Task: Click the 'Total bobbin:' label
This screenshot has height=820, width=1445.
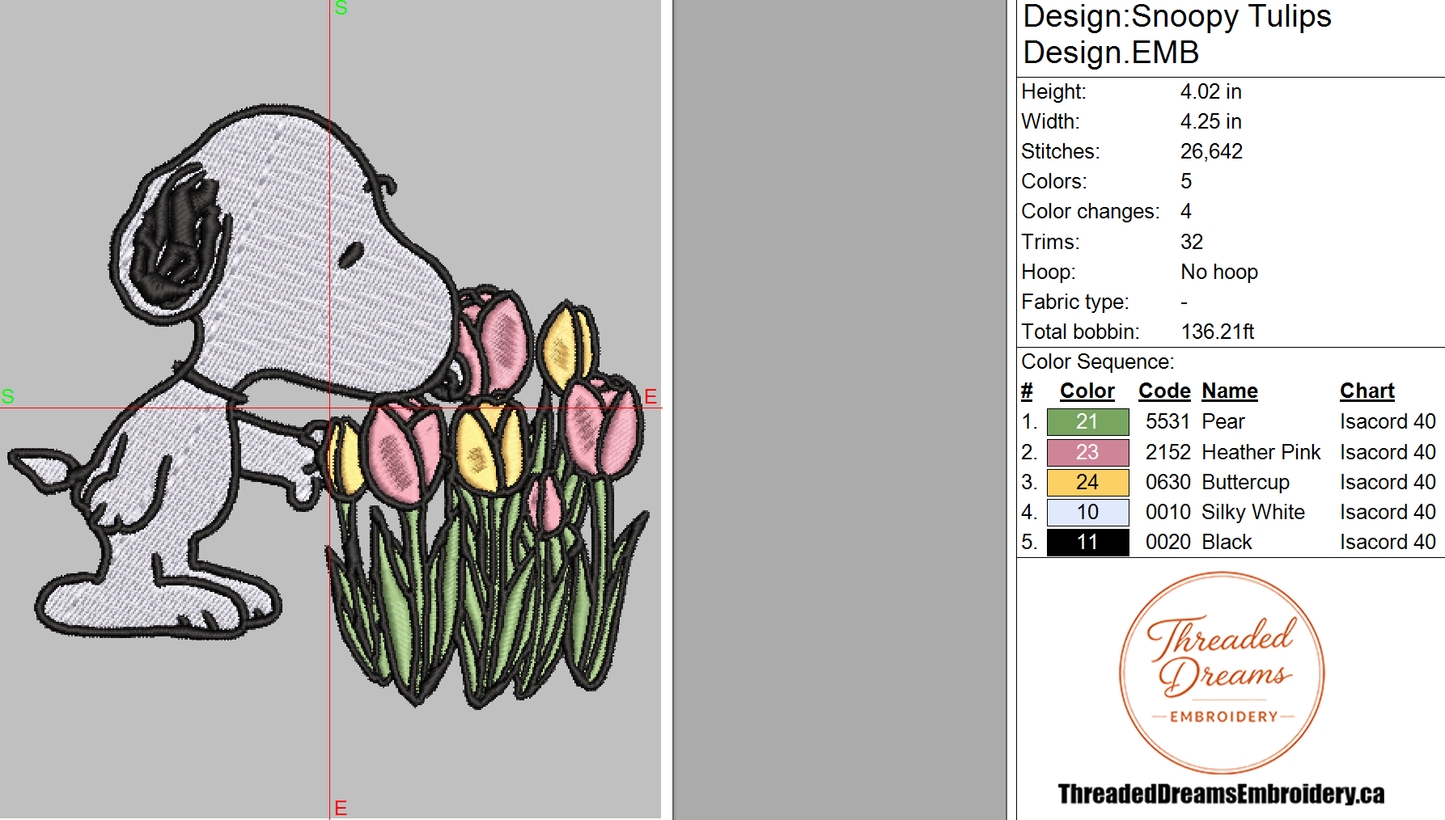Action: 1081,332
